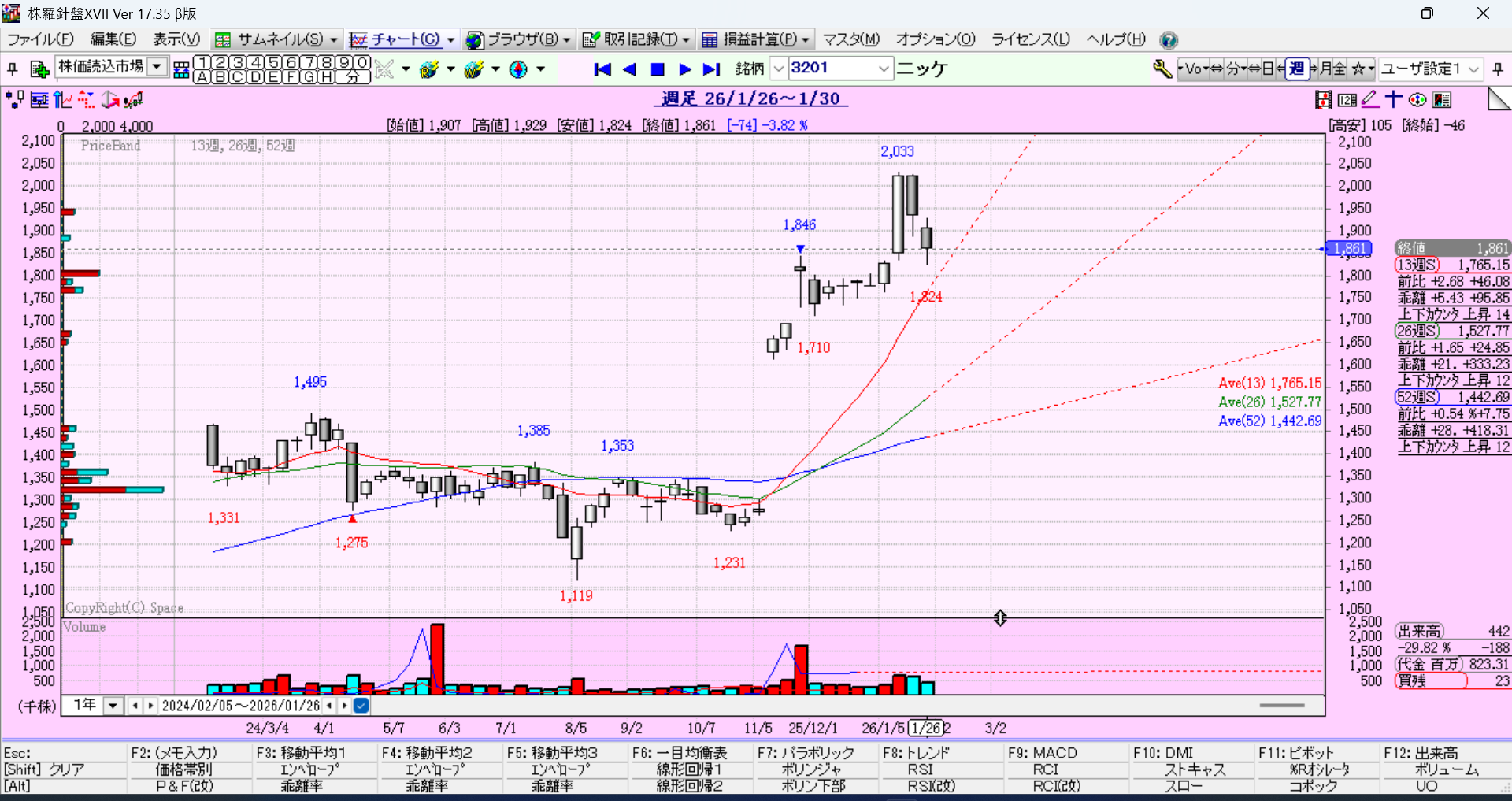Expand the stock code 3201 combo box
The image size is (1512, 801).
[x=884, y=69]
